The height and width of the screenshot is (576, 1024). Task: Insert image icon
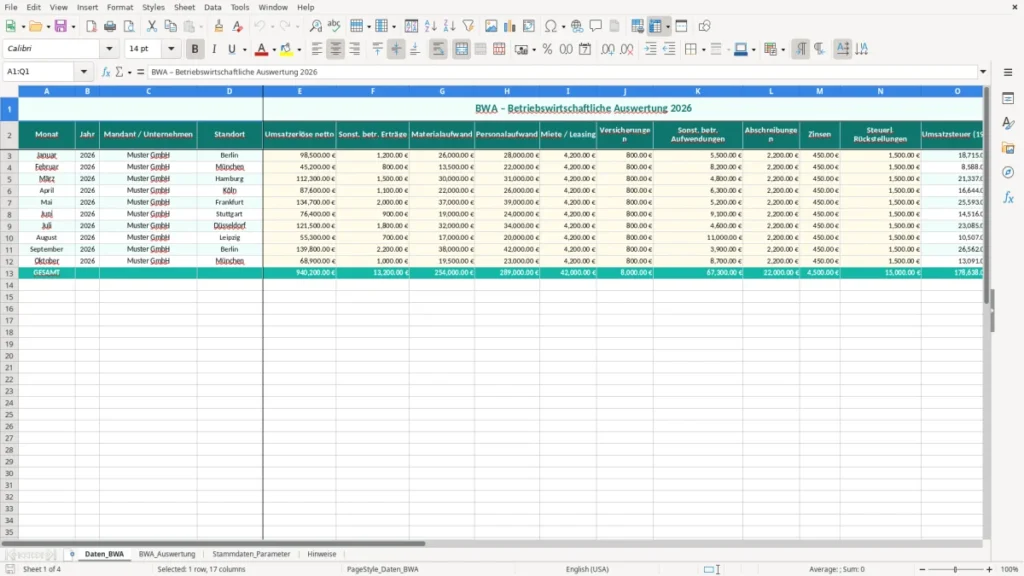coord(491,26)
